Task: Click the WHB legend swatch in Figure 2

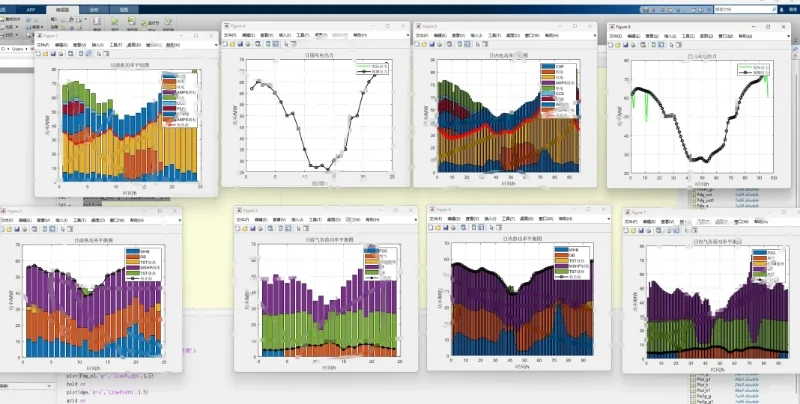Action: tap(132, 251)
